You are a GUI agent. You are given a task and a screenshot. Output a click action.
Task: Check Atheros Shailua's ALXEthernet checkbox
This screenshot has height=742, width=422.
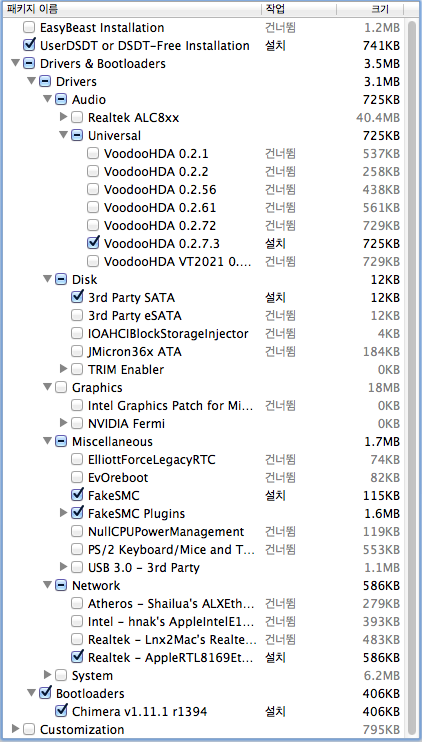(77, 603)
